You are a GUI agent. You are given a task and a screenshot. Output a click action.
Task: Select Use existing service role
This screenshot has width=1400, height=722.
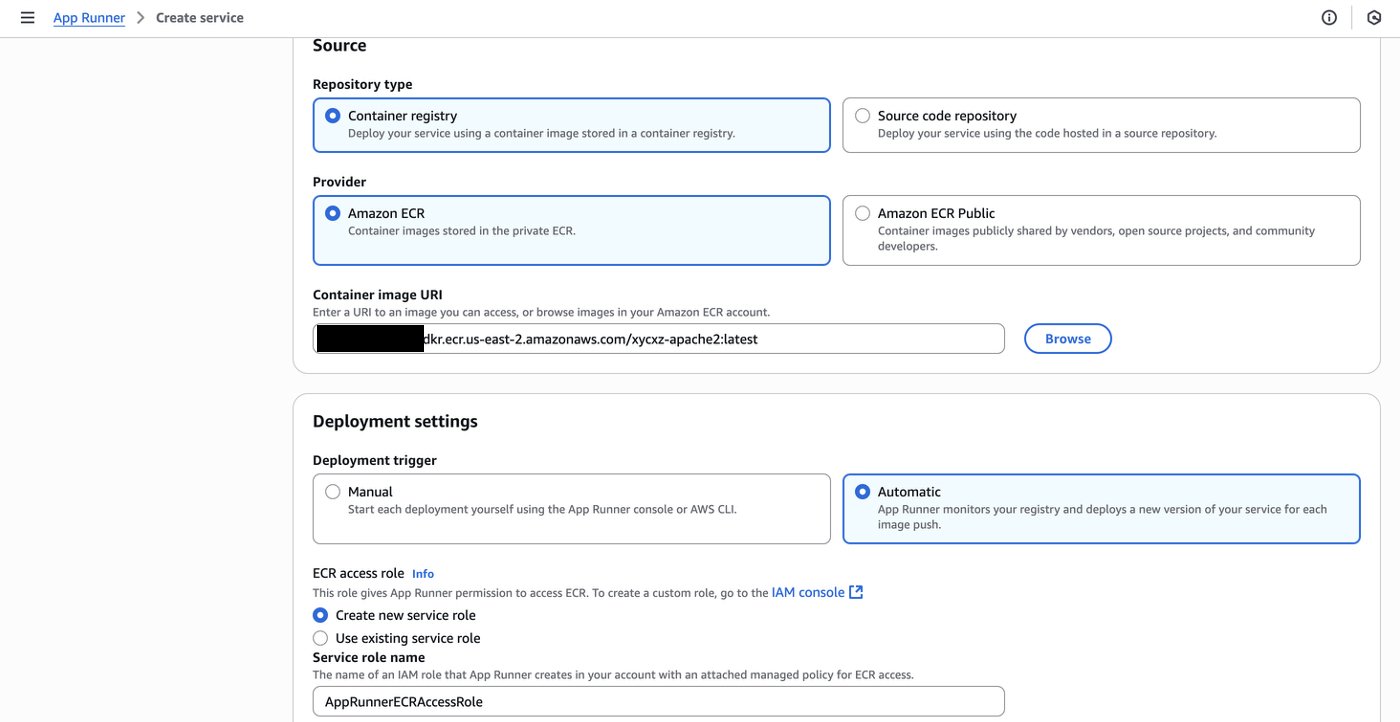coord(321,638)
